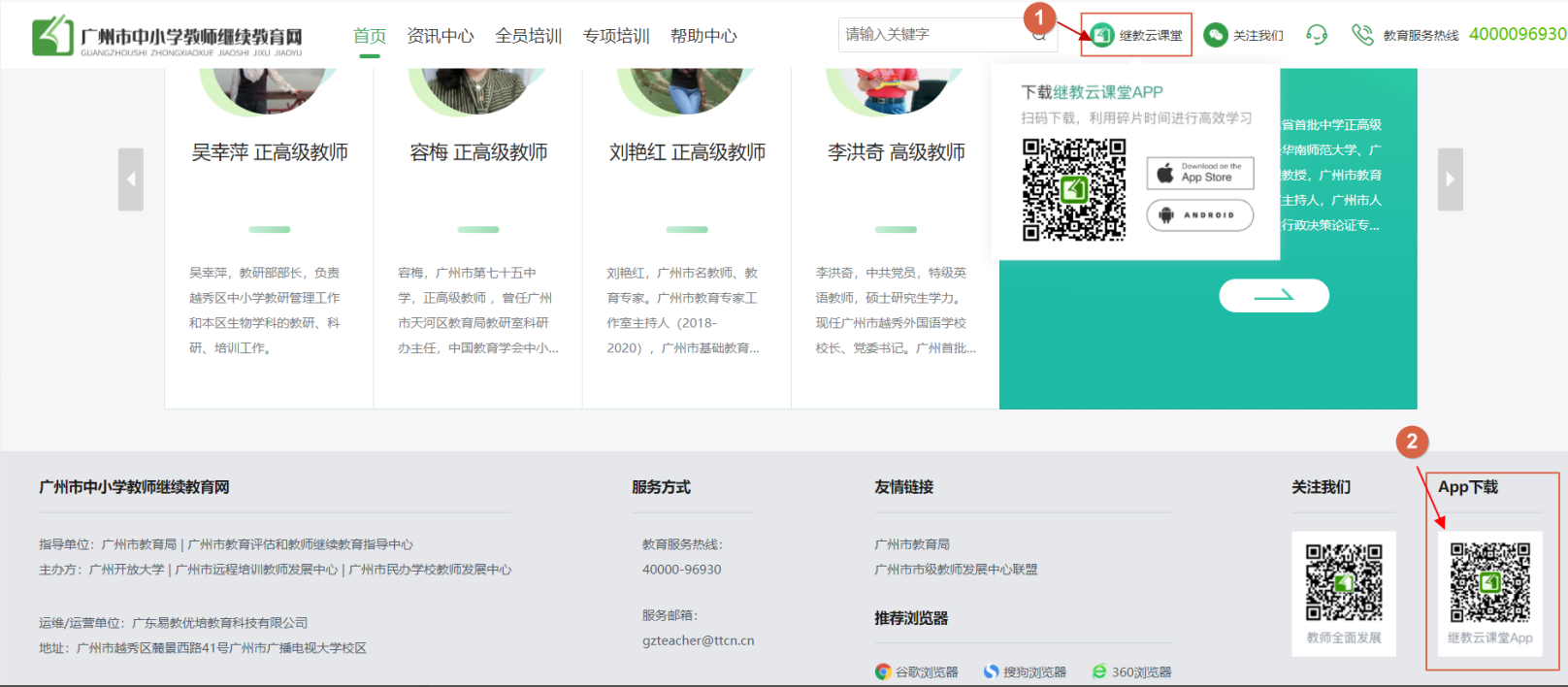
Task: Open 广州市市级教师发展中心联盟 link
Action: [956, 570]
